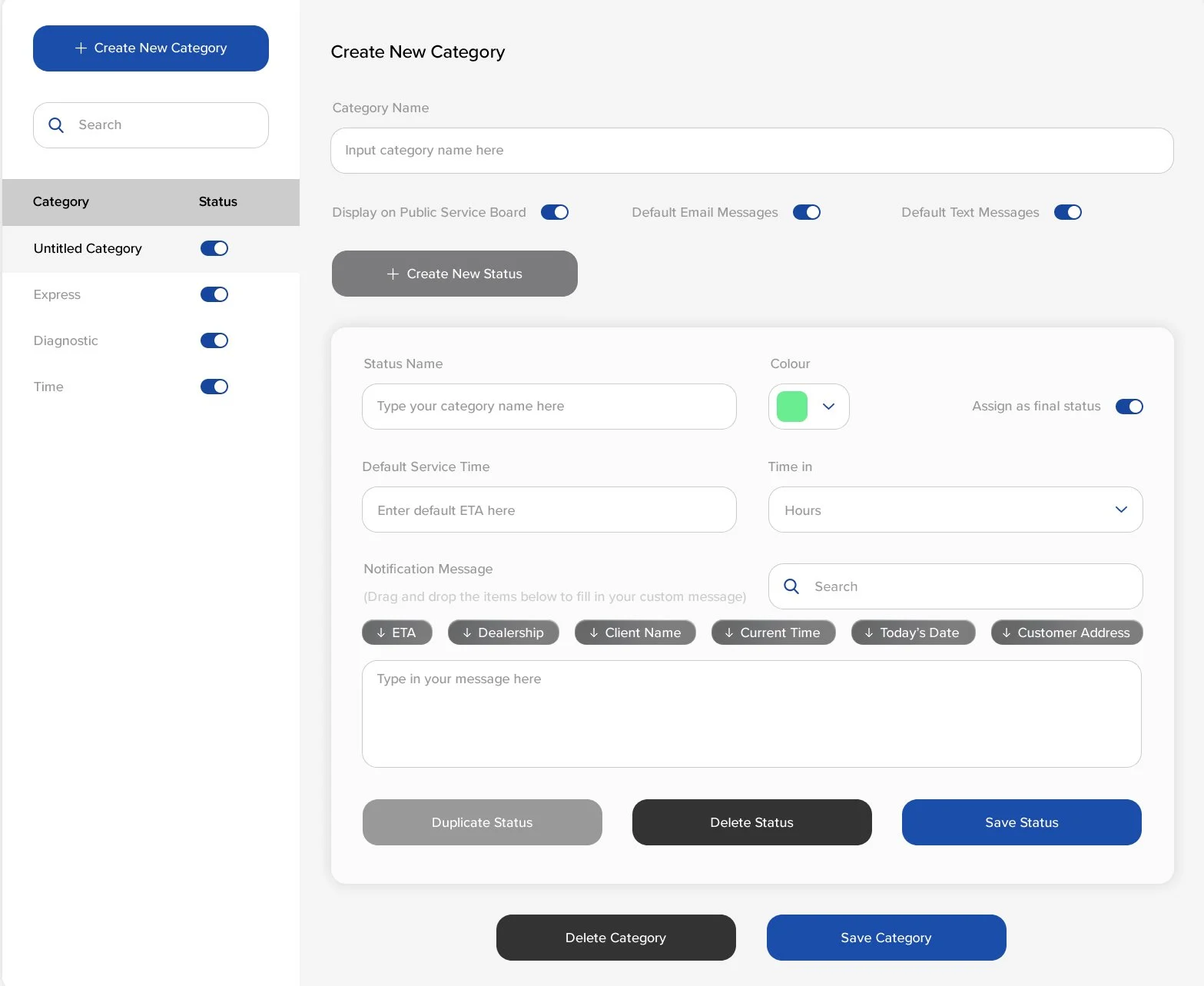Click Save Status button
The height and width of the screenshot is (986, 1204).
click(1022, 822)
